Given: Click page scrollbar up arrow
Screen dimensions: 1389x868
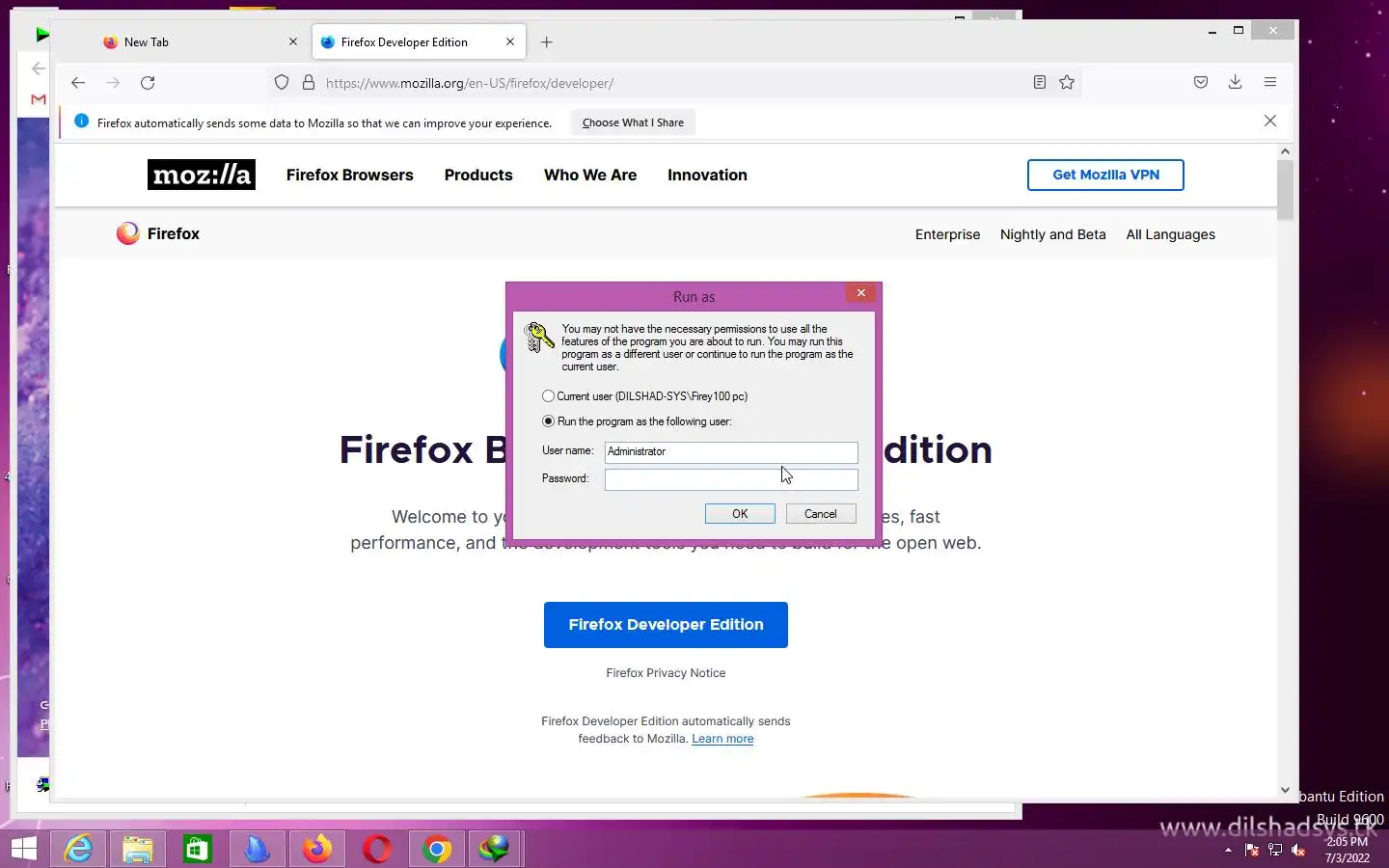Looking at the screenshot, I should 1285,151.
